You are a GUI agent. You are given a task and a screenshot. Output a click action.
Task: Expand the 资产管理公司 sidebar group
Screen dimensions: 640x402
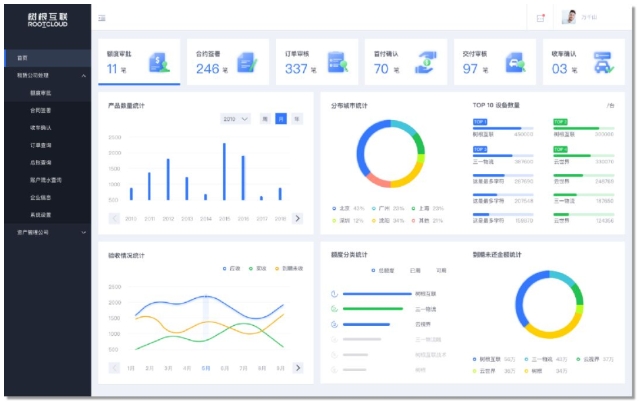[x=84, y=232]
